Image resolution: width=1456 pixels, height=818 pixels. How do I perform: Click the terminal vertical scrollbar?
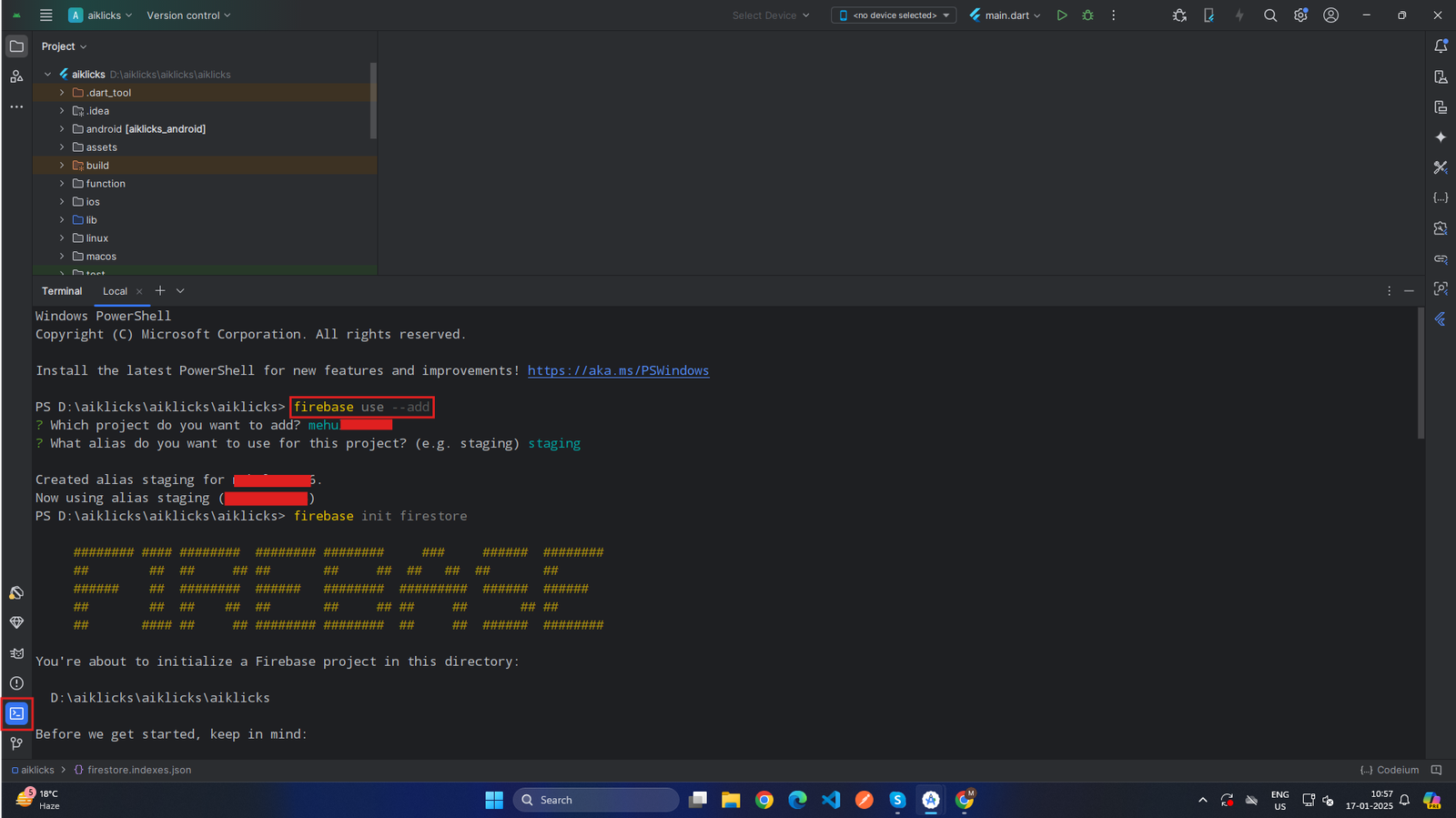click(1421, 373)
